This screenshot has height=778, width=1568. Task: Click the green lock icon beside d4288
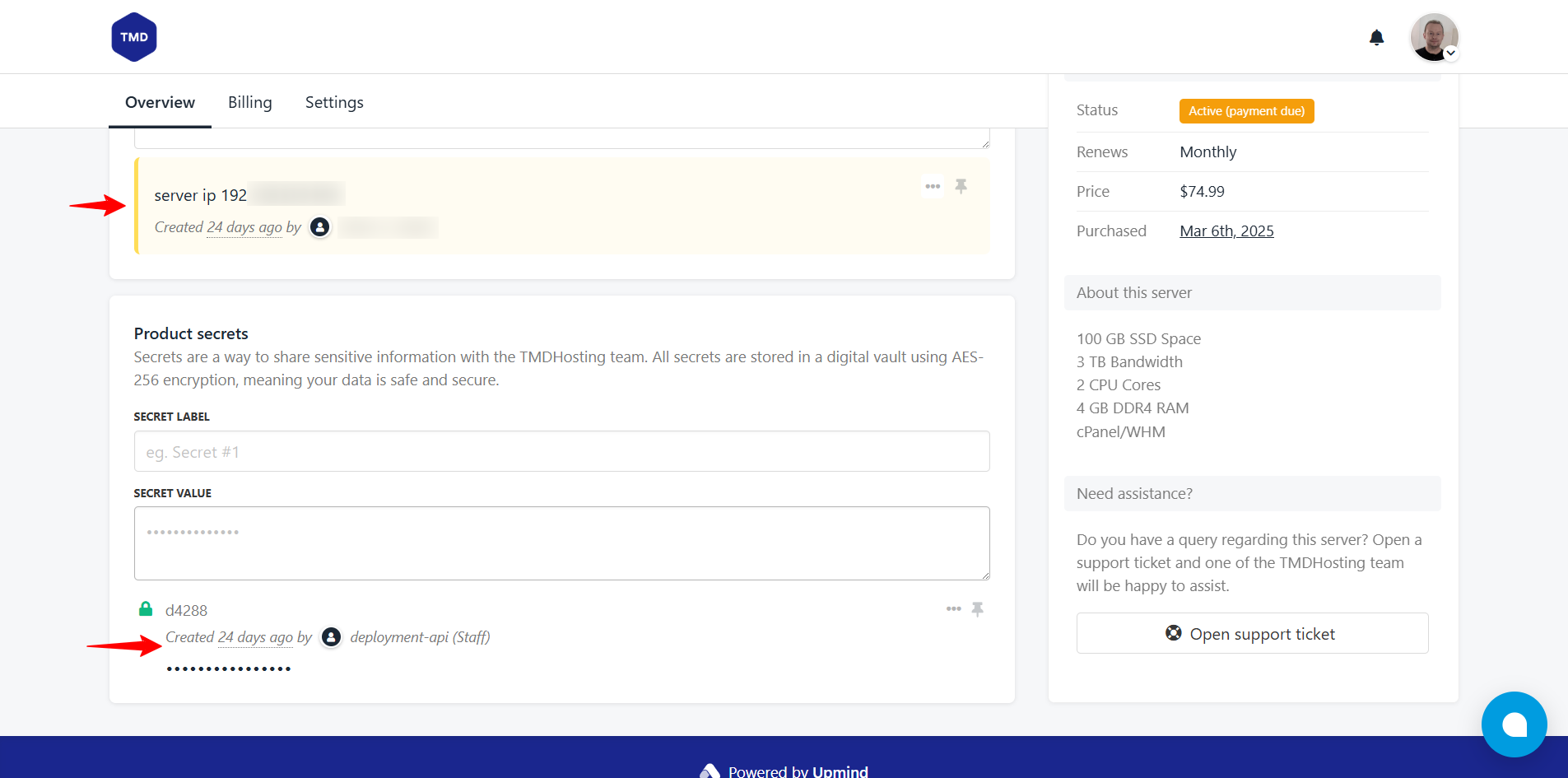(146, 609)
